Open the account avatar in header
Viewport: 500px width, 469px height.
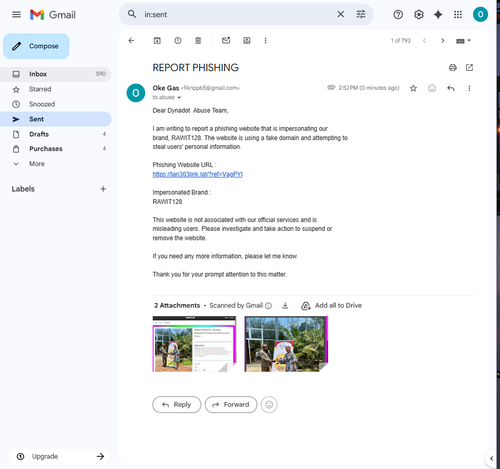pyautogui.click(x=480, y=14)
